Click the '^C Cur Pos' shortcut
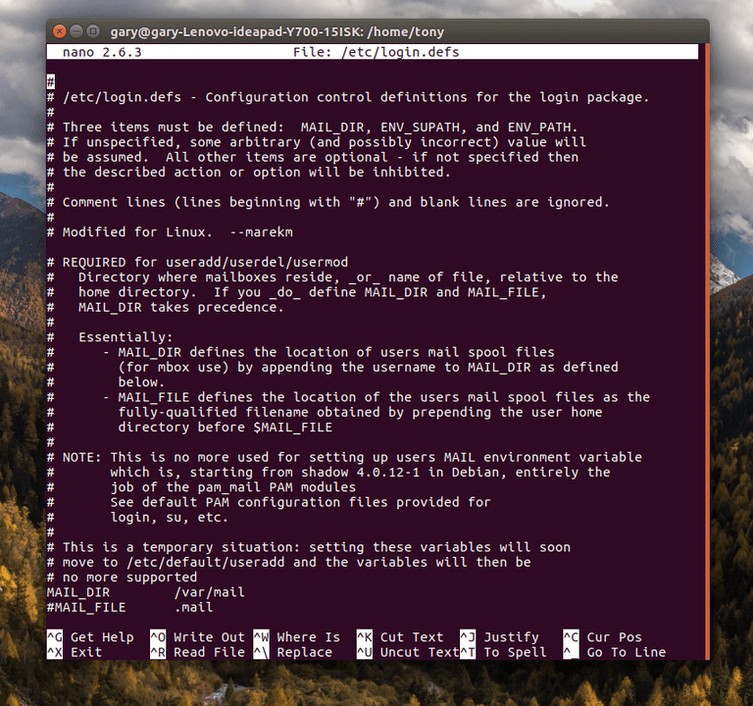 (x=603, y=637)
